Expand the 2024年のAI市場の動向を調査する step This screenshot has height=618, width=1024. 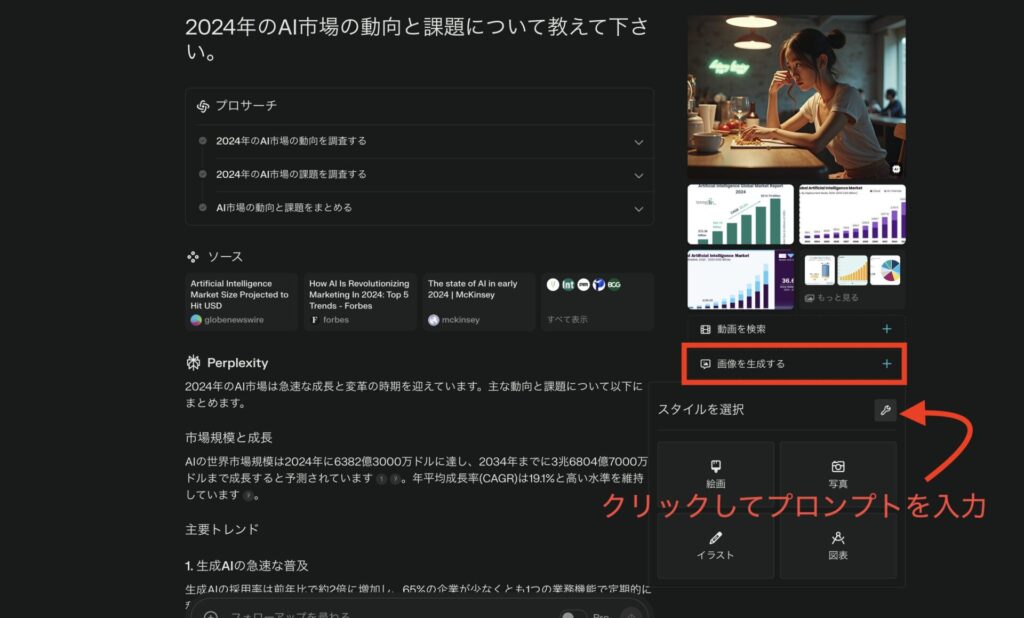coord(638,141)
